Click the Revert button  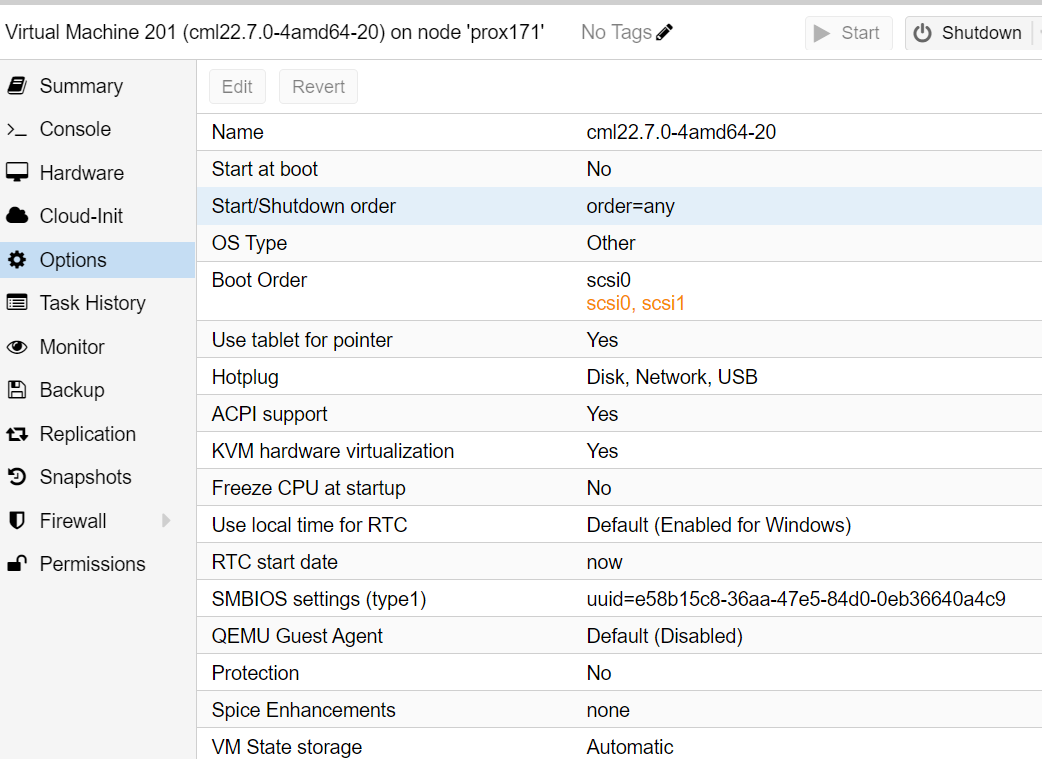318,86
